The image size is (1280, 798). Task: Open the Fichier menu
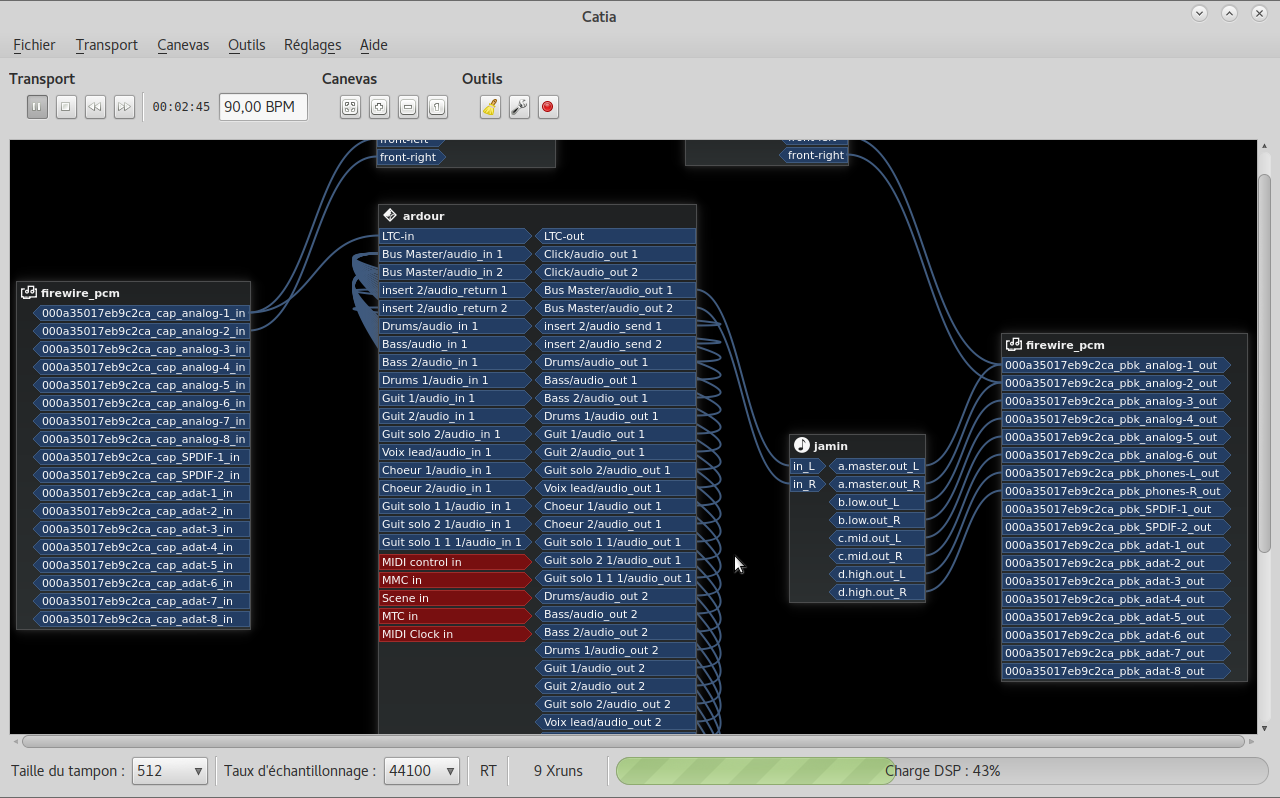35,45
